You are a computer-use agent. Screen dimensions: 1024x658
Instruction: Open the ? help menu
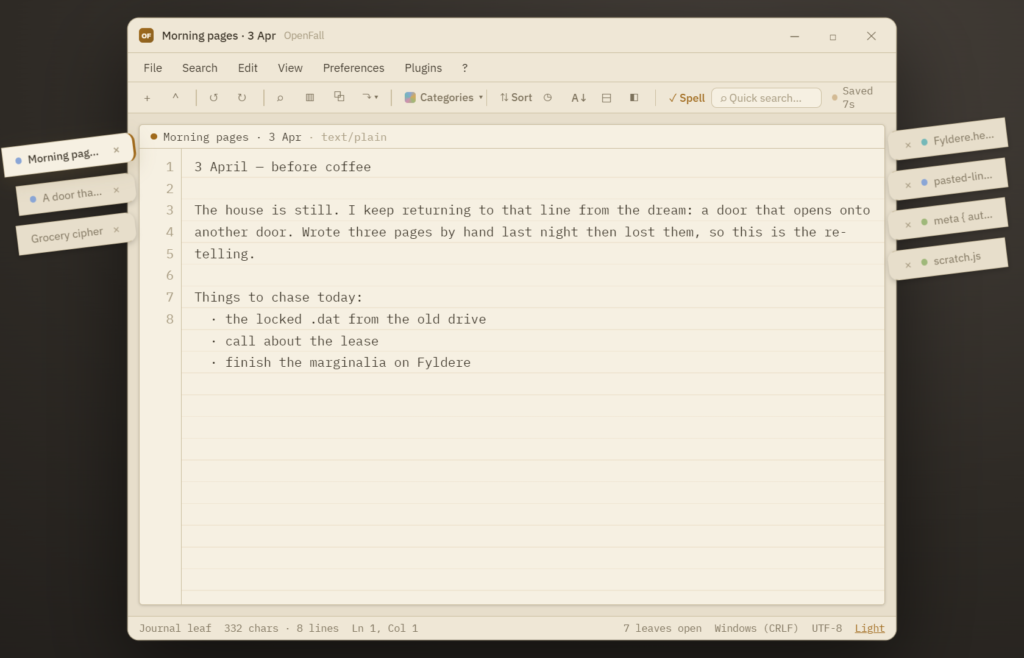pyautogui.click(x=465, y=68)
